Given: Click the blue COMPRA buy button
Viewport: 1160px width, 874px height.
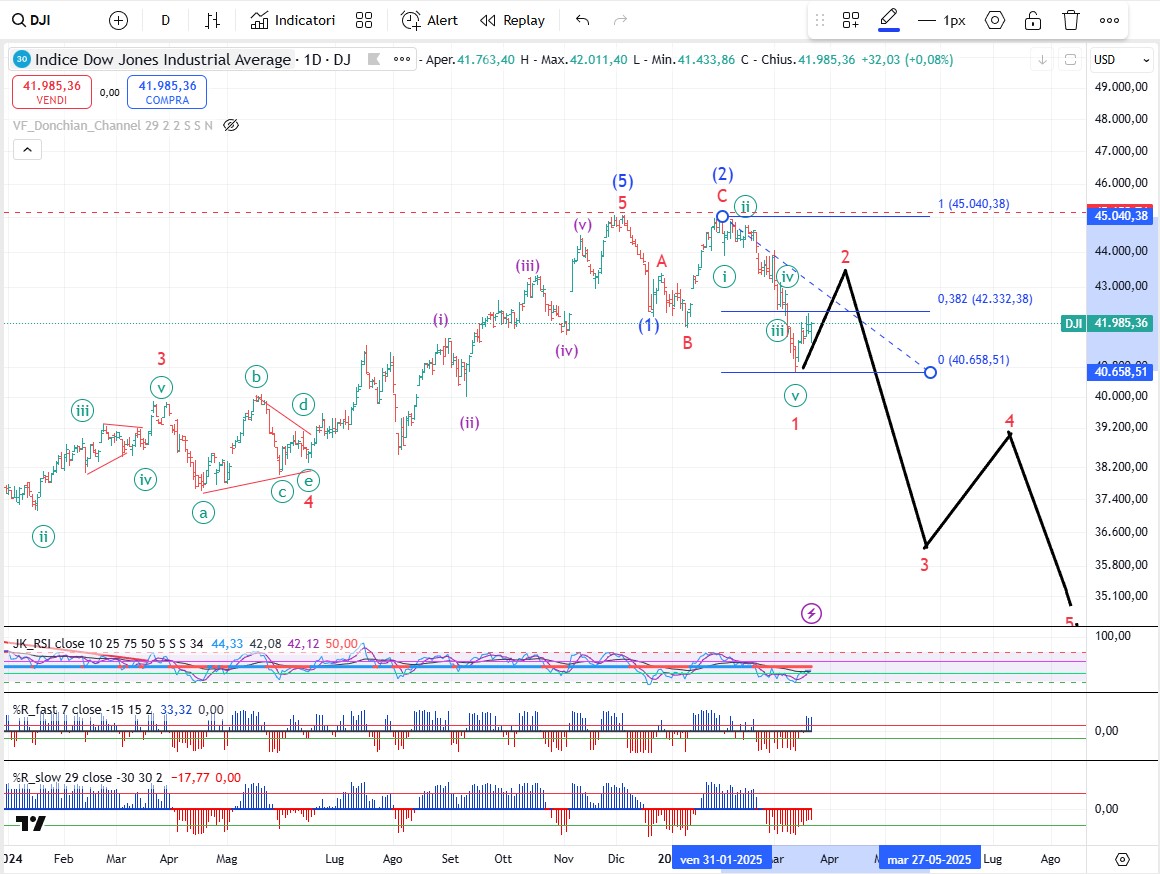Looking at the screenshot, I should [167, 92].
